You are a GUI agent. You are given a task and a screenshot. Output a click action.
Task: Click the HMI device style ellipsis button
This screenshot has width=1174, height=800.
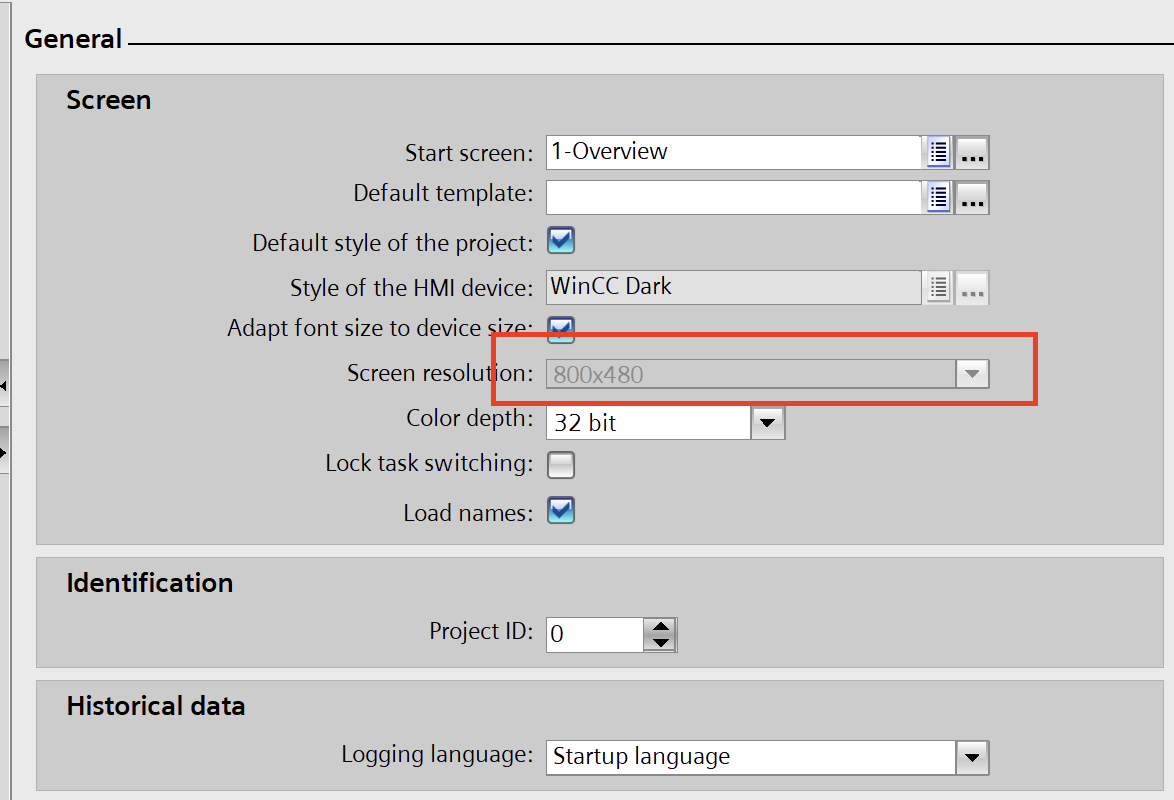click(x=973, y=288)
